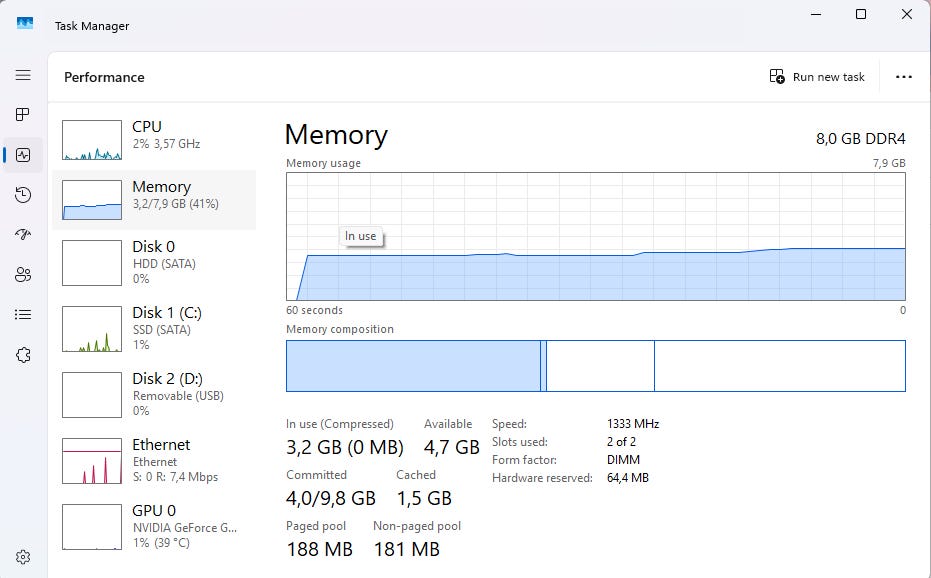Select Disk 2 (D:) Removable item
This screenshot has height=578, width=931.
tap(154, 394)
